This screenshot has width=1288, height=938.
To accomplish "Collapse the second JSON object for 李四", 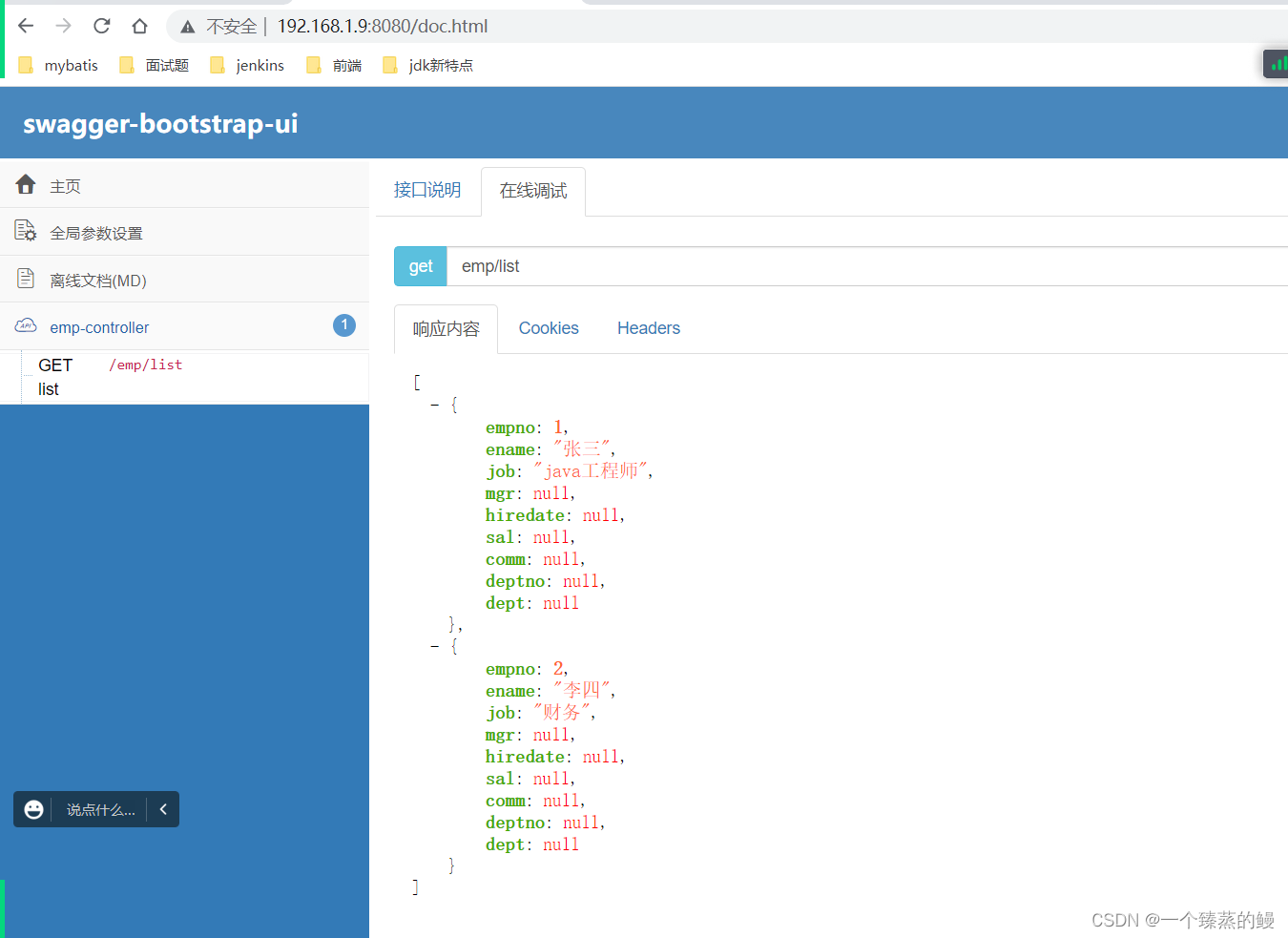I will point(435,645).
